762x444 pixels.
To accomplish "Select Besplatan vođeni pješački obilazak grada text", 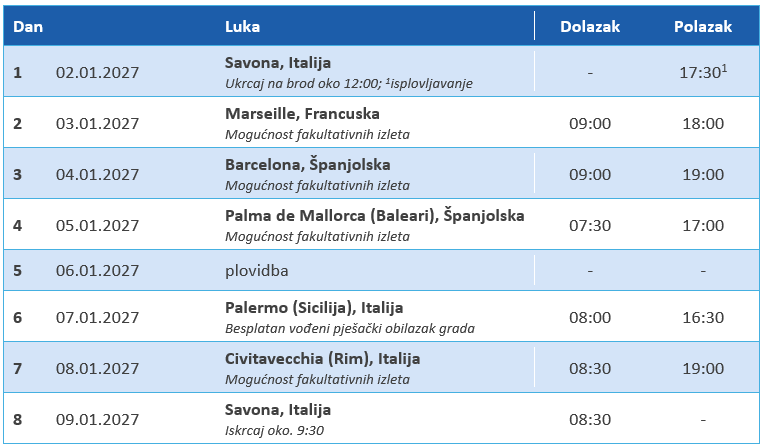I will [350, 329].
